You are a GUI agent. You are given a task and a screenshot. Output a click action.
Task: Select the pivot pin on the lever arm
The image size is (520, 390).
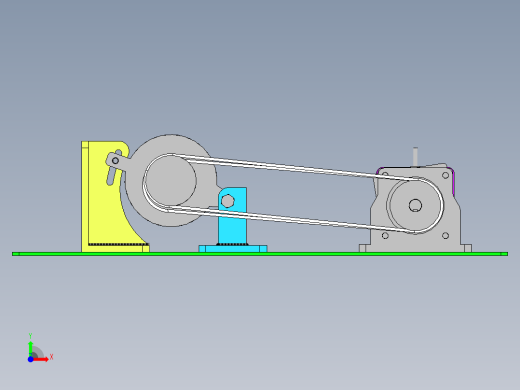[x=115, y=161]
